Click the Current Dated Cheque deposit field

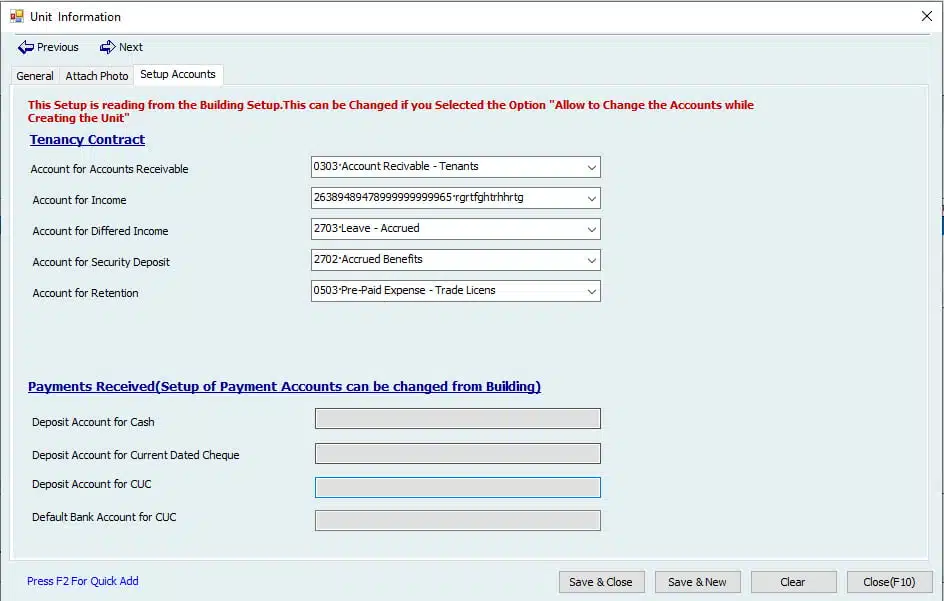(458, 453)
